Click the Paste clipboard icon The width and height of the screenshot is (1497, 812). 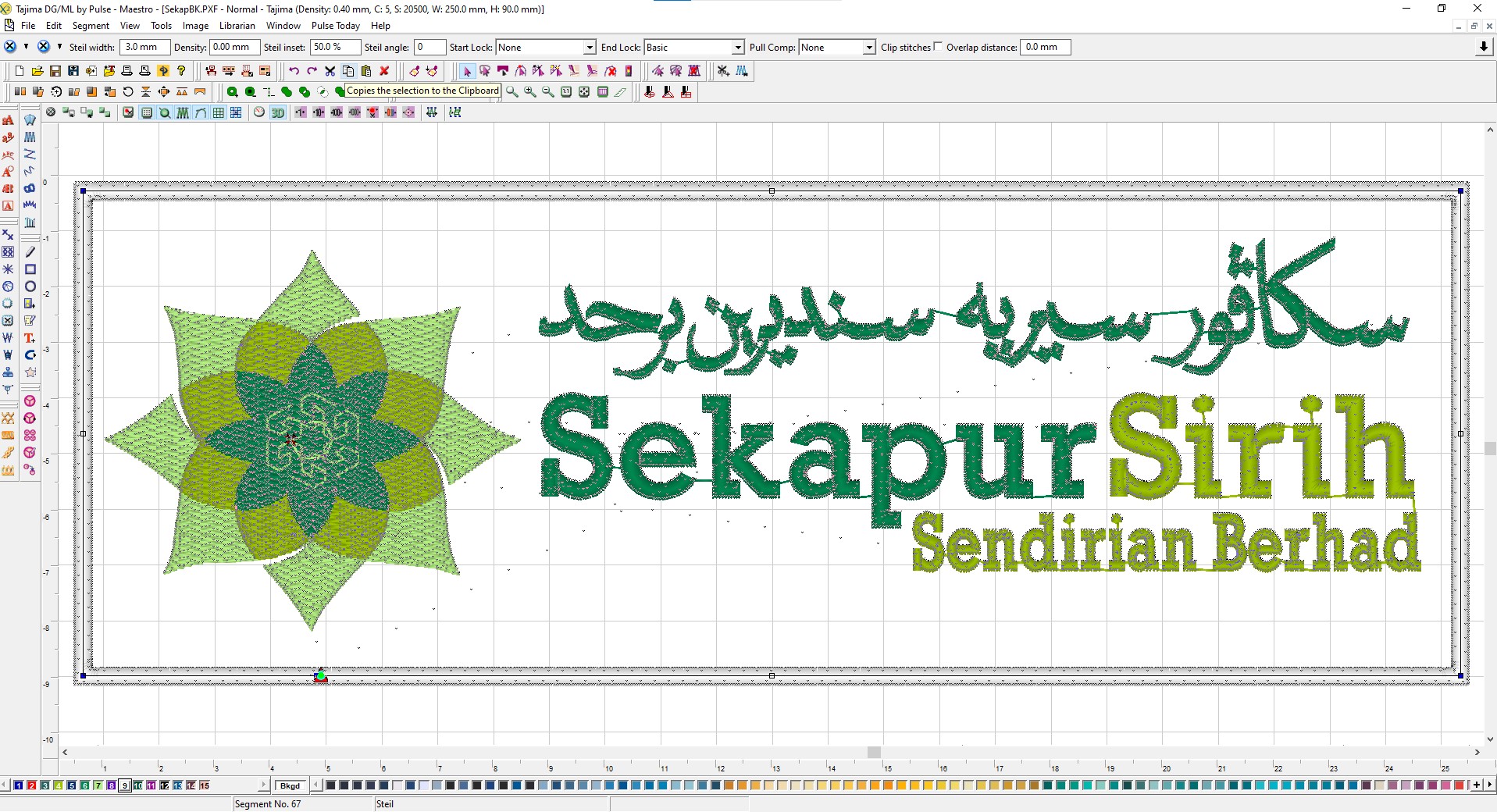click(x=366, y=71)
